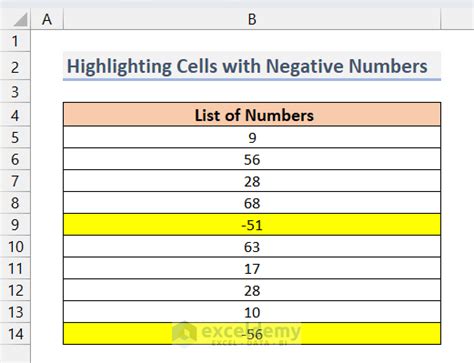Select the cell containing 28 in row 12
The width and height of the screenshot is (474, 363).
[x=252, y=290]
